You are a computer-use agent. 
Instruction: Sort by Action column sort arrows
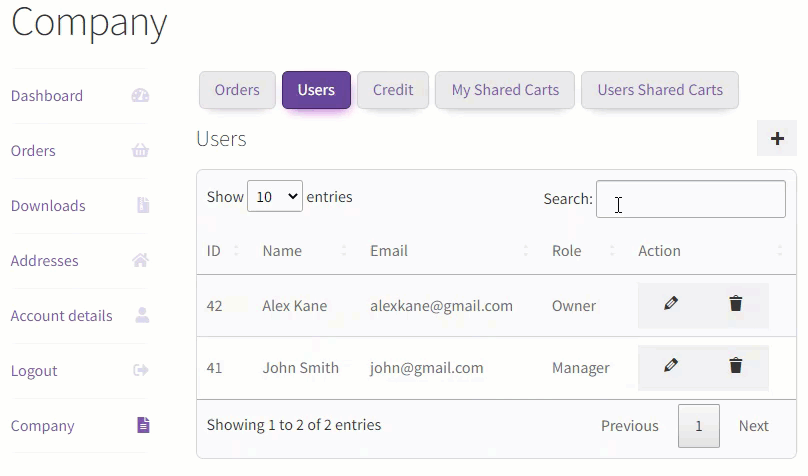point(780,251)
